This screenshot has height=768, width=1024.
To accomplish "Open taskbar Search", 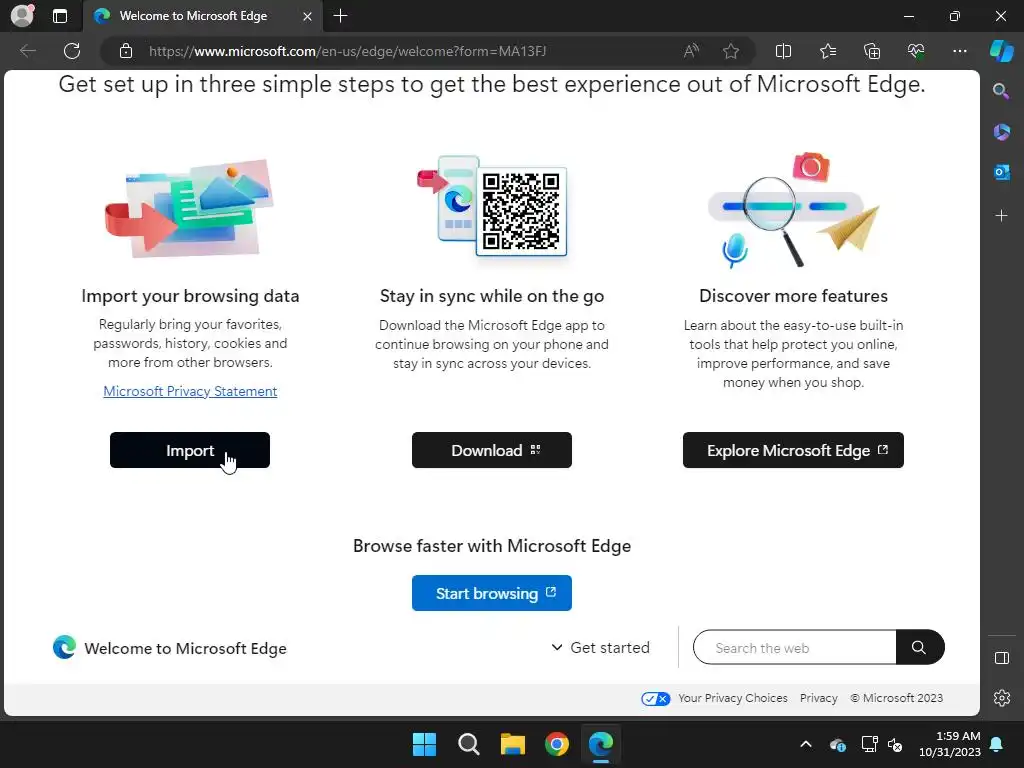I will [468, 744].
